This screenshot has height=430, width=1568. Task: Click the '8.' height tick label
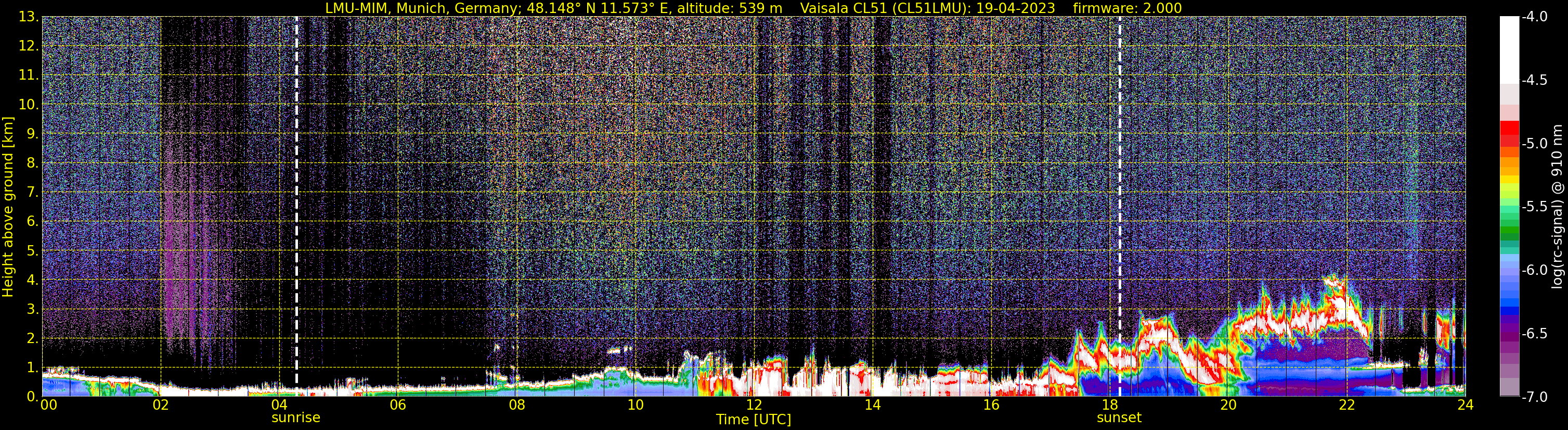tap(32, 163)
